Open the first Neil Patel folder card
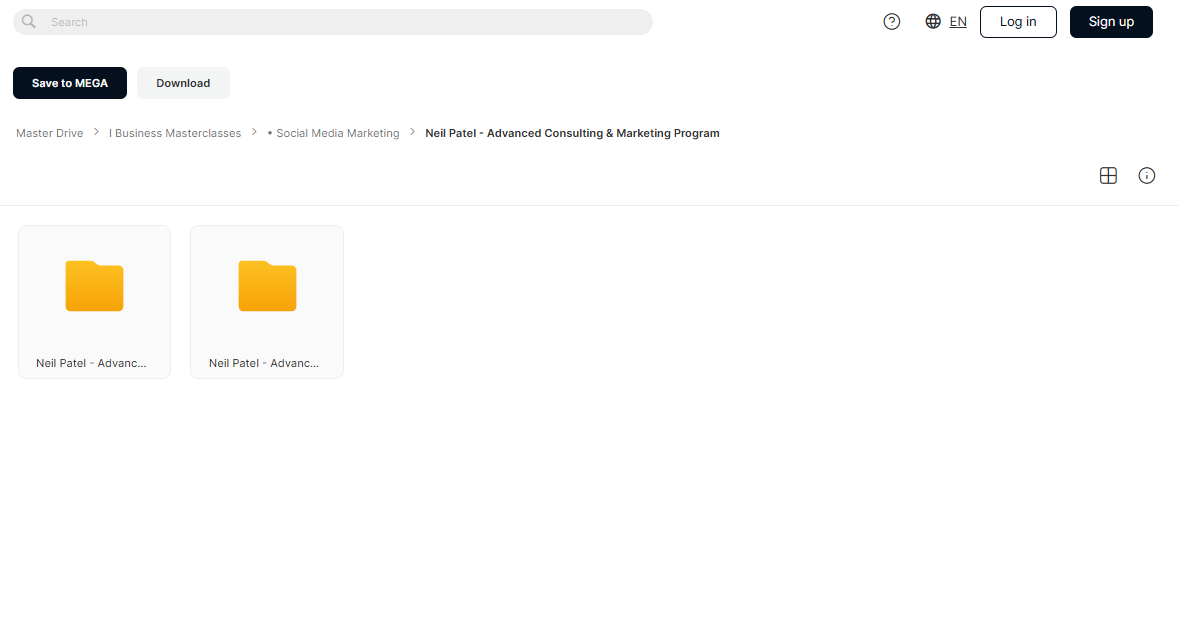The height and width of the screenshot is (636, 1179). 95,301
